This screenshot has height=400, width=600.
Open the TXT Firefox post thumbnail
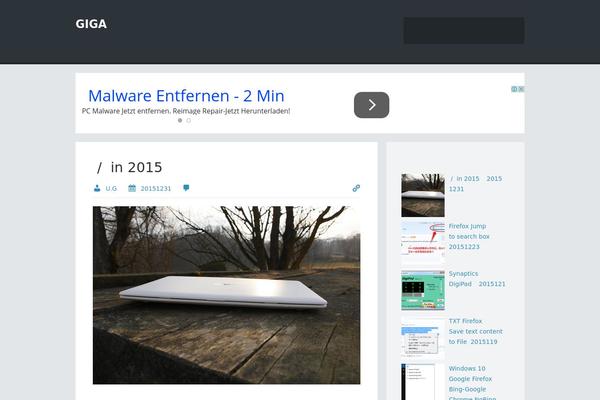(x=423, y=338)
